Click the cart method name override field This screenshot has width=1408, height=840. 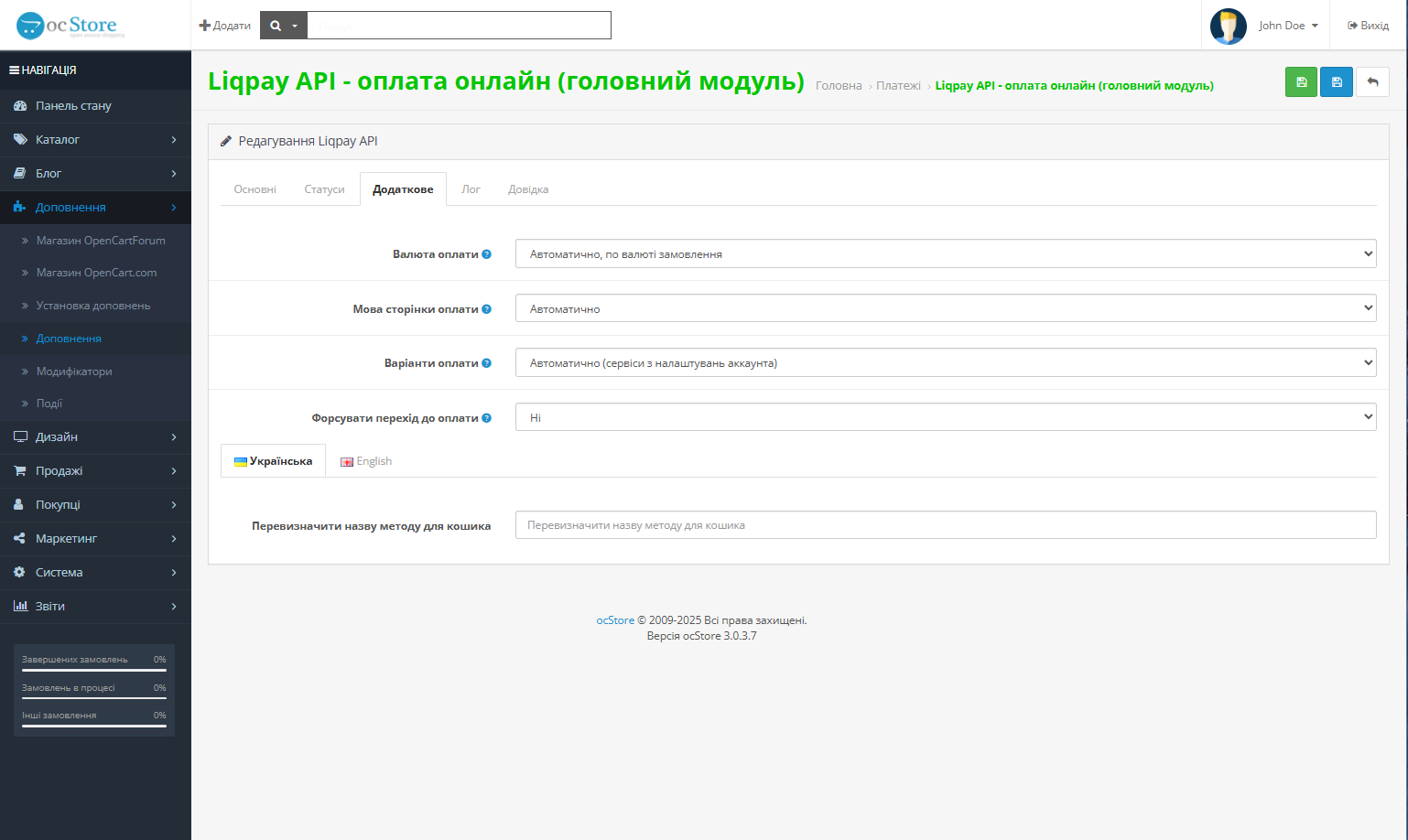click(946, 525)
